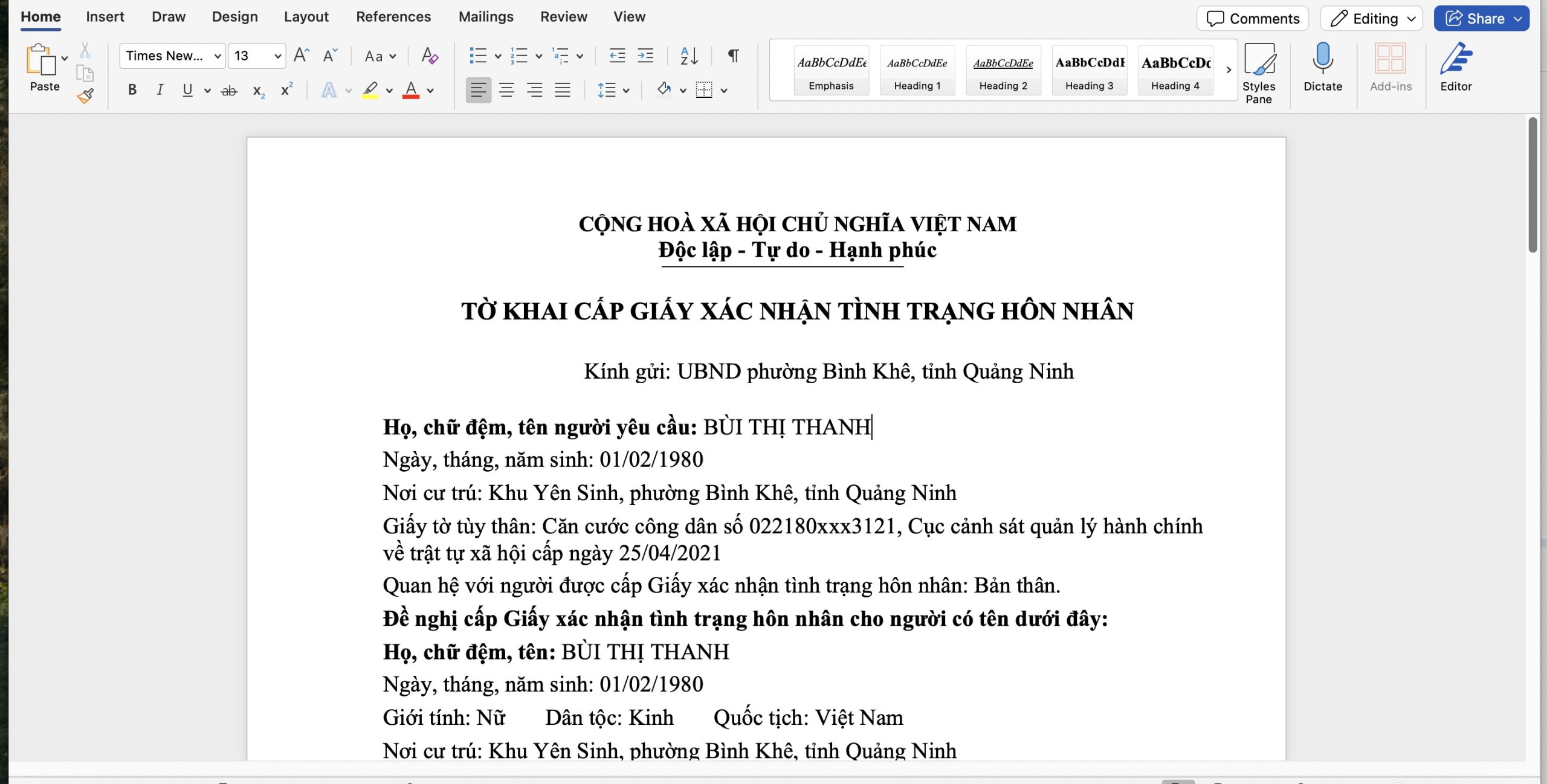This screenshot has width=1547, height=784.
Task: Click the Increase Indent icon
Action: [x=645, y=56]
